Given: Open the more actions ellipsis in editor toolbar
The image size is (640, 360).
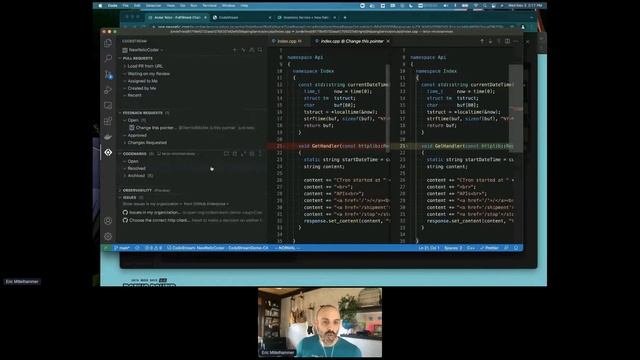Looking at the screenshot, I should point(516,41).
